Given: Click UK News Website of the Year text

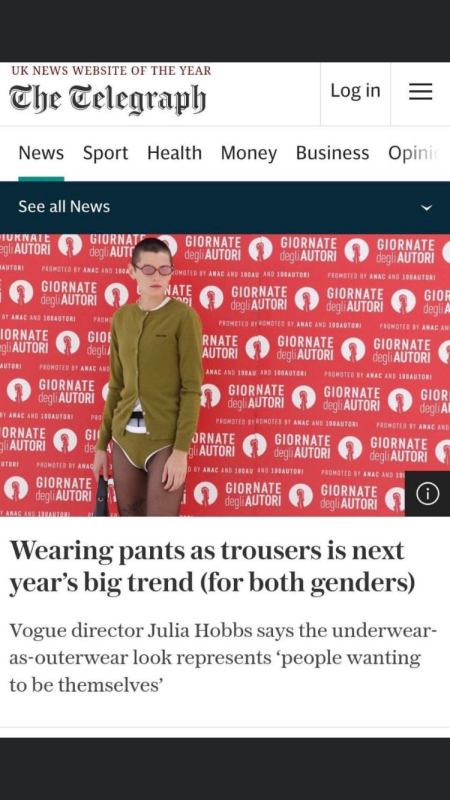Looking at the screenshot, I should [x=110, y=71].
